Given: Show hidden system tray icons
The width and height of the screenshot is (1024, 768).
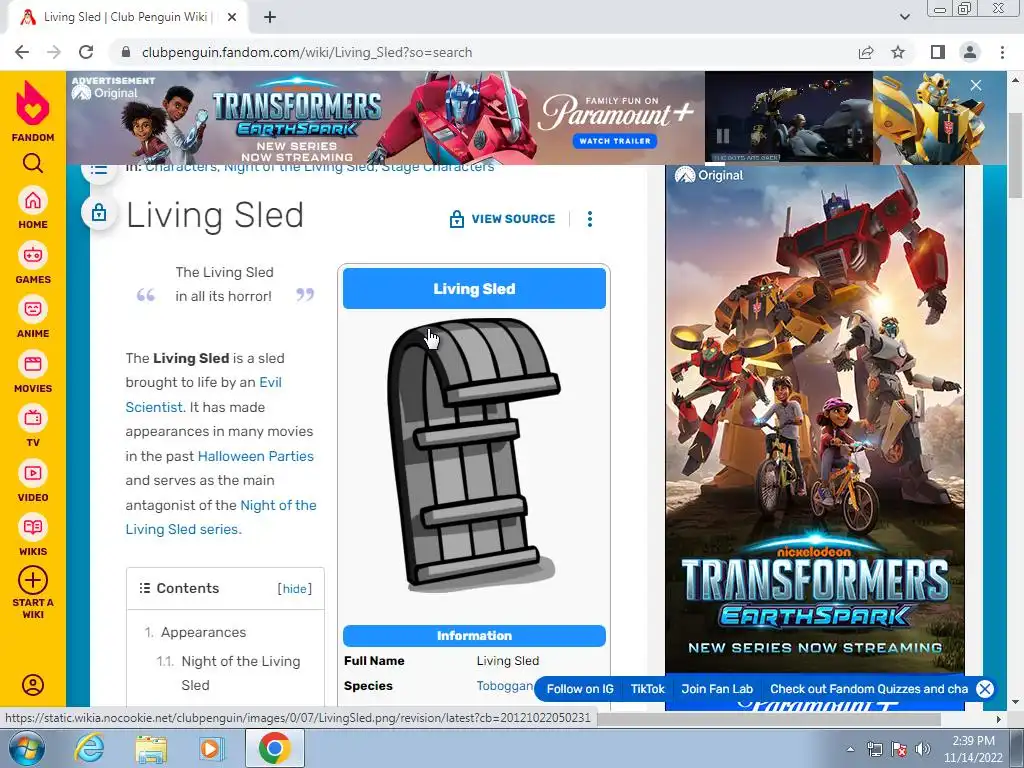Looking at the screenshot, I should [x=850, y=749].
